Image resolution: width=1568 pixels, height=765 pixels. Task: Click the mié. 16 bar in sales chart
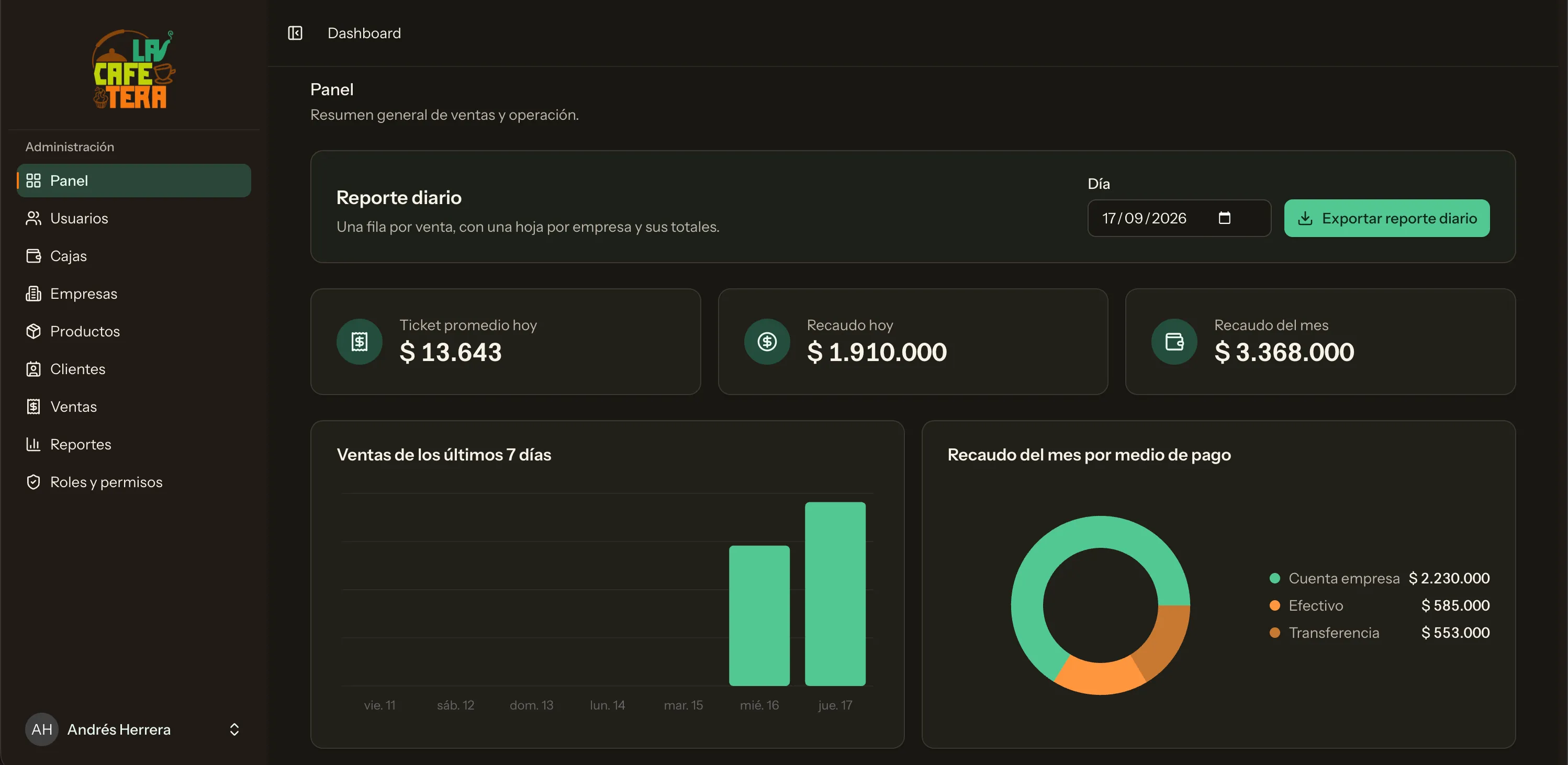[x=759, y=615]
